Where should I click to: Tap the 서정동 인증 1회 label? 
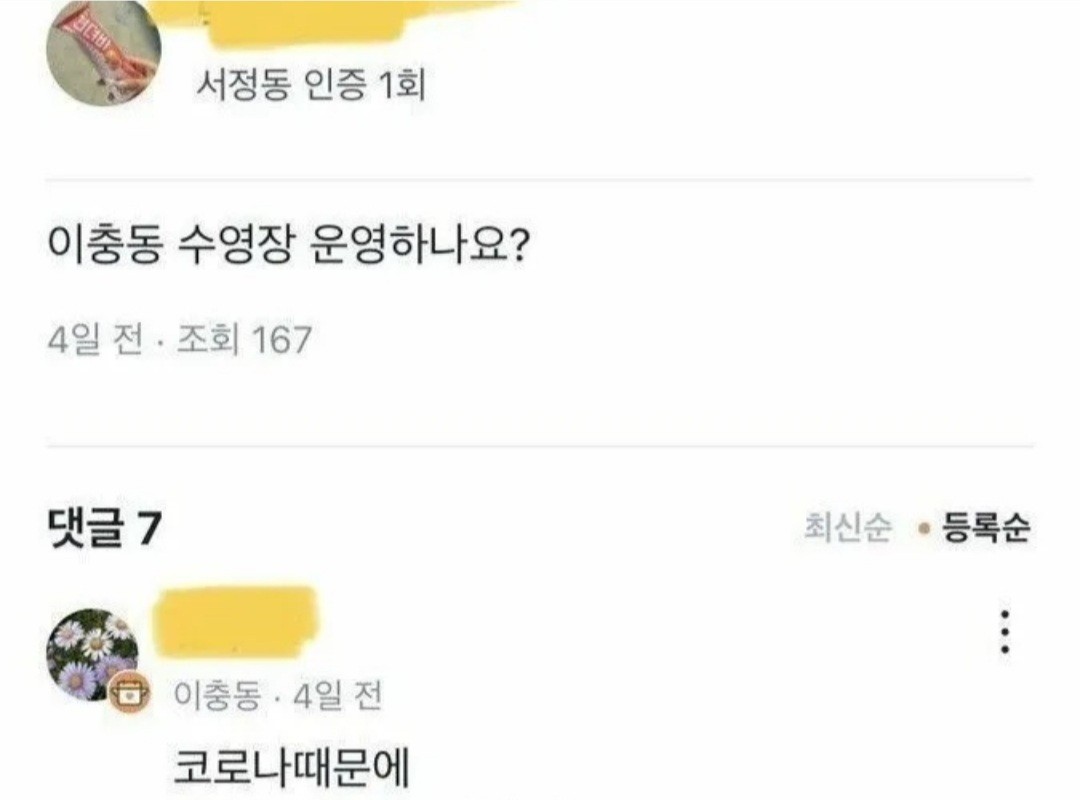[311, 85]
